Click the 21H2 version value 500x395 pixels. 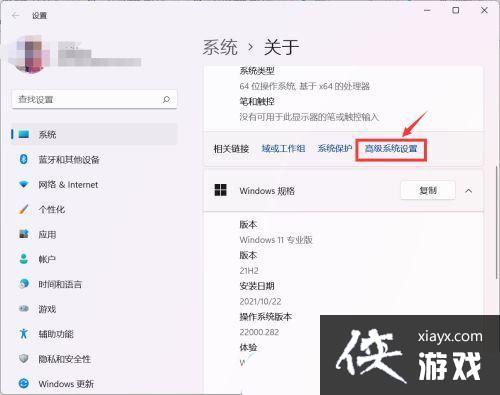249,271
